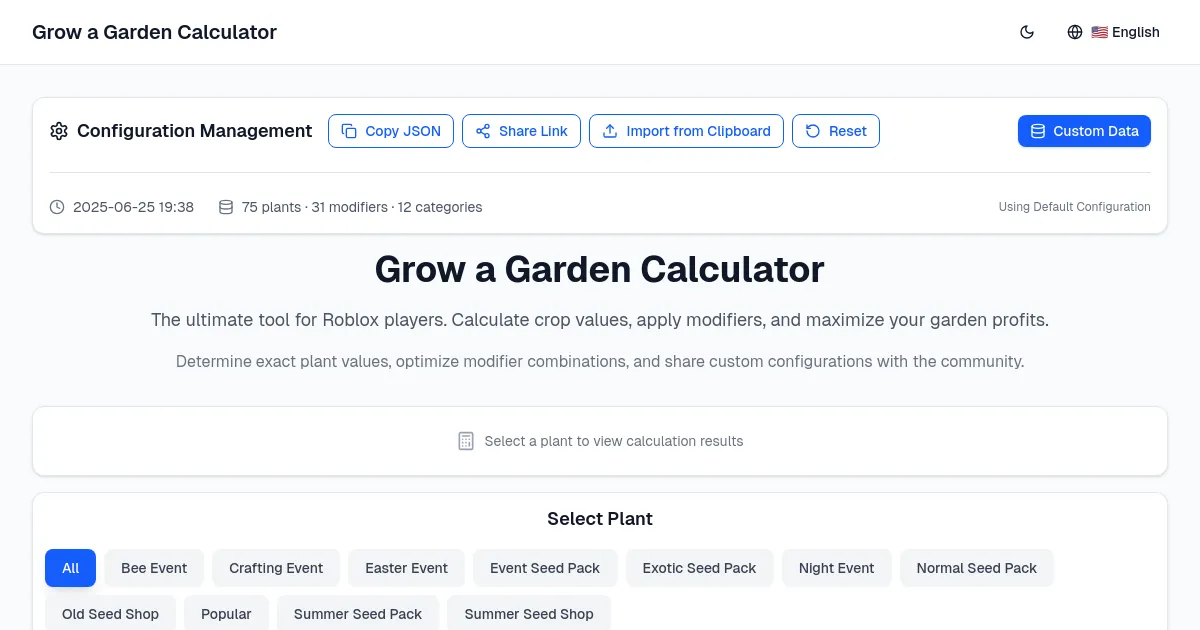Select the Summer Seed Shop tab
Viewport: 1200px width, 630px height.
click(x=529, y=613)
